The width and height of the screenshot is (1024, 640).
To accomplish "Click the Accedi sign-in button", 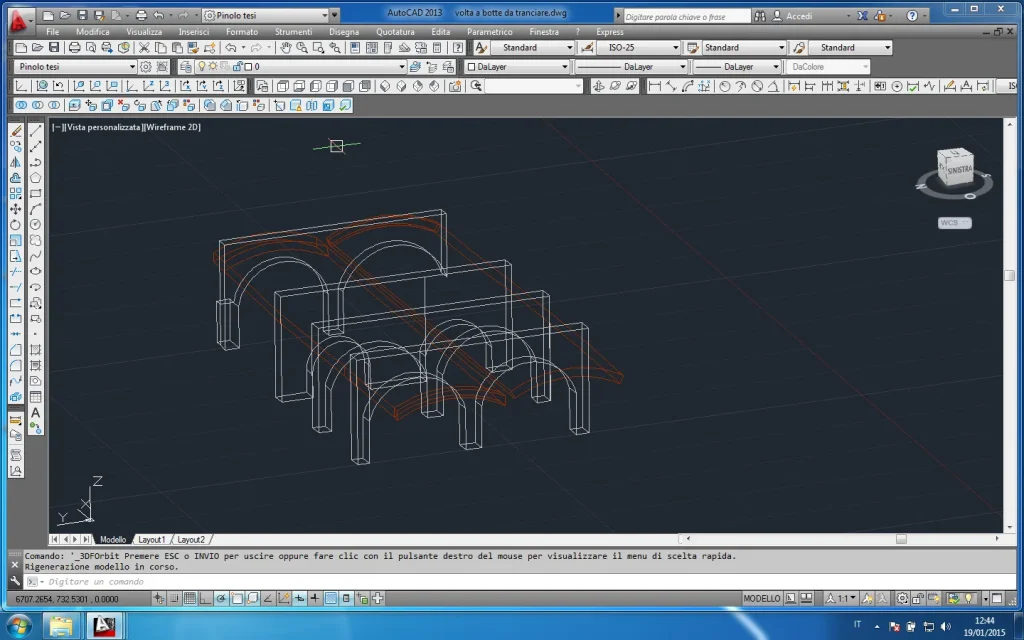I will point(799,16).
